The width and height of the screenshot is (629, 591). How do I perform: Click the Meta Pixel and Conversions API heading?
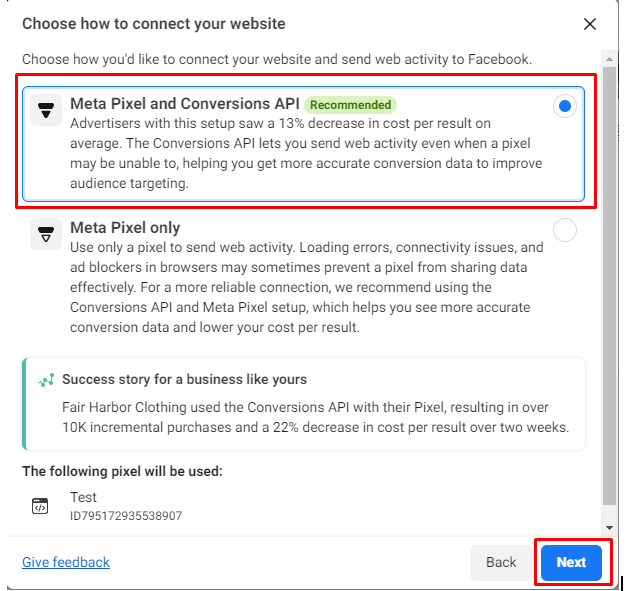click(x=185, y=104)
